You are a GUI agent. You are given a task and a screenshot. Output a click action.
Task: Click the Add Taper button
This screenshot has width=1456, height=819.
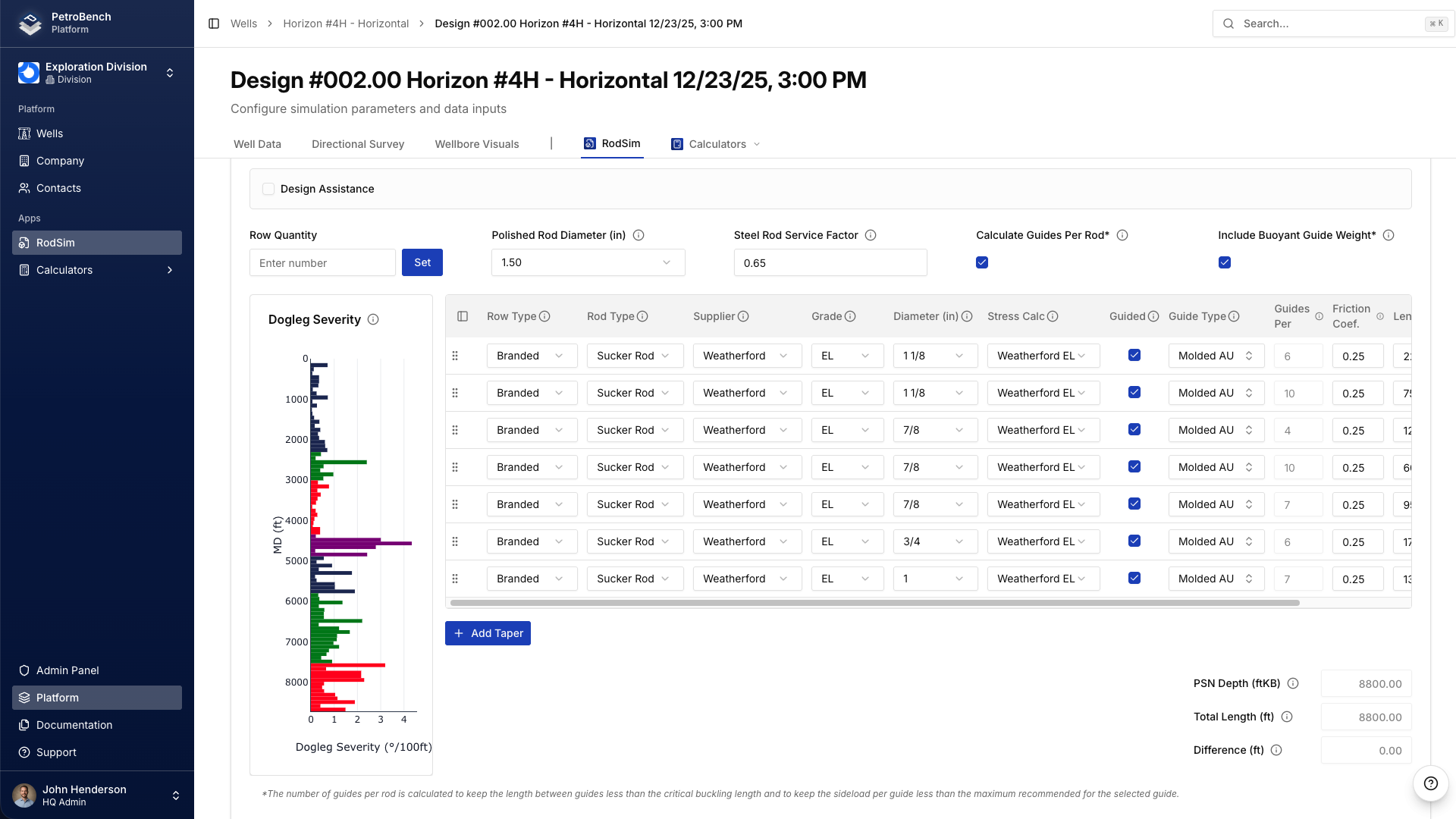pos(488,633)
